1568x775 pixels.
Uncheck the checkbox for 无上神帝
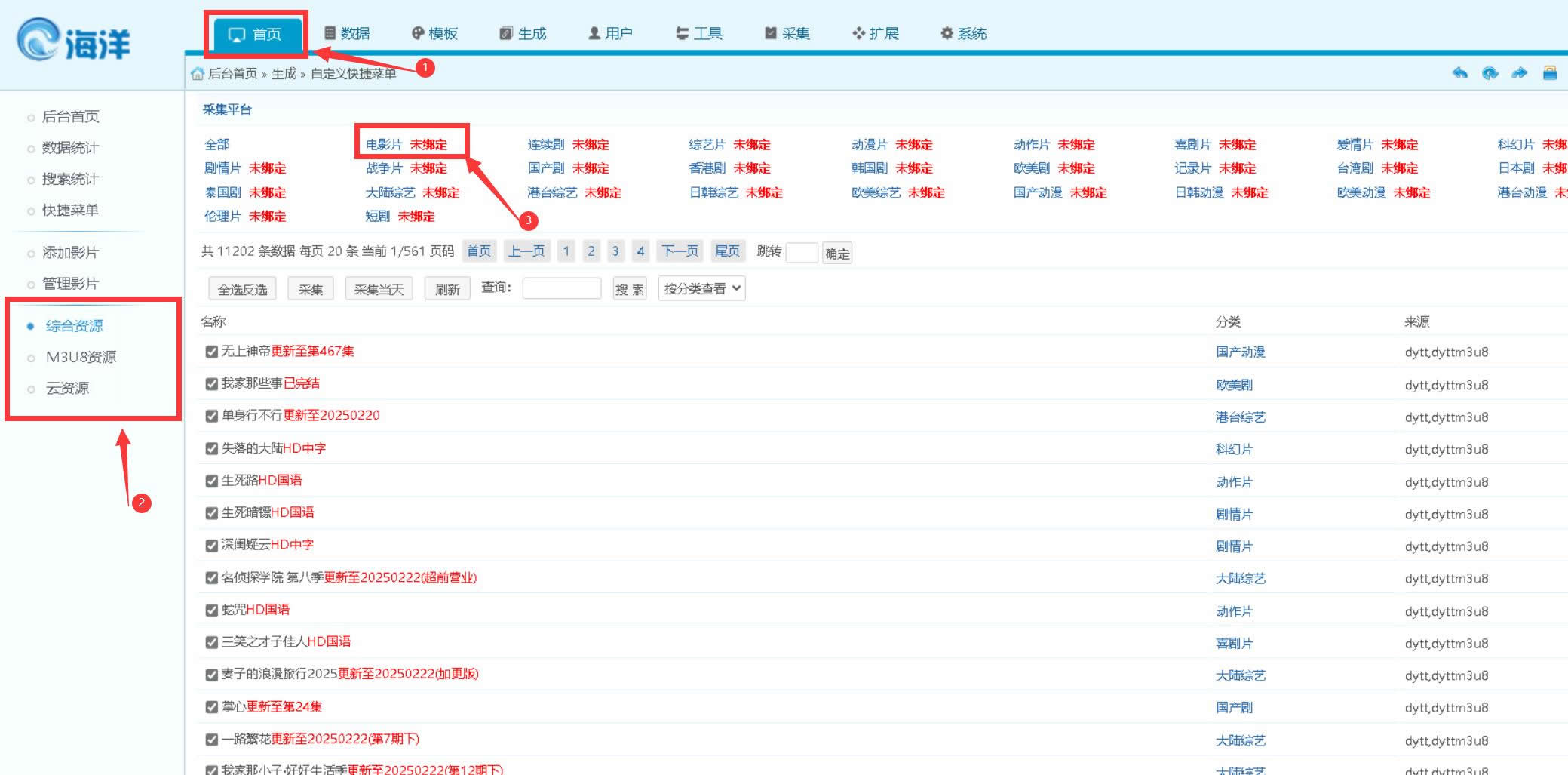212,352
